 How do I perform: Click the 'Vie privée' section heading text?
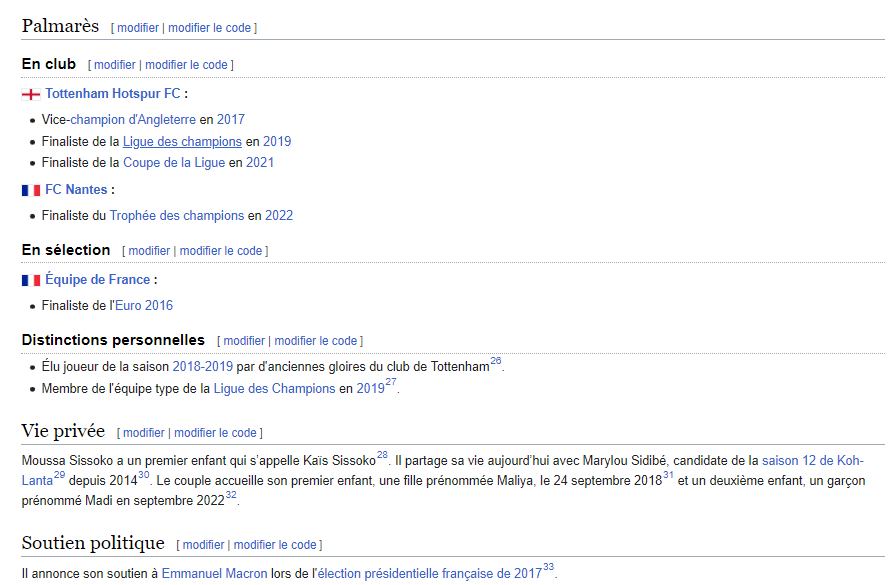click(63, 431)
